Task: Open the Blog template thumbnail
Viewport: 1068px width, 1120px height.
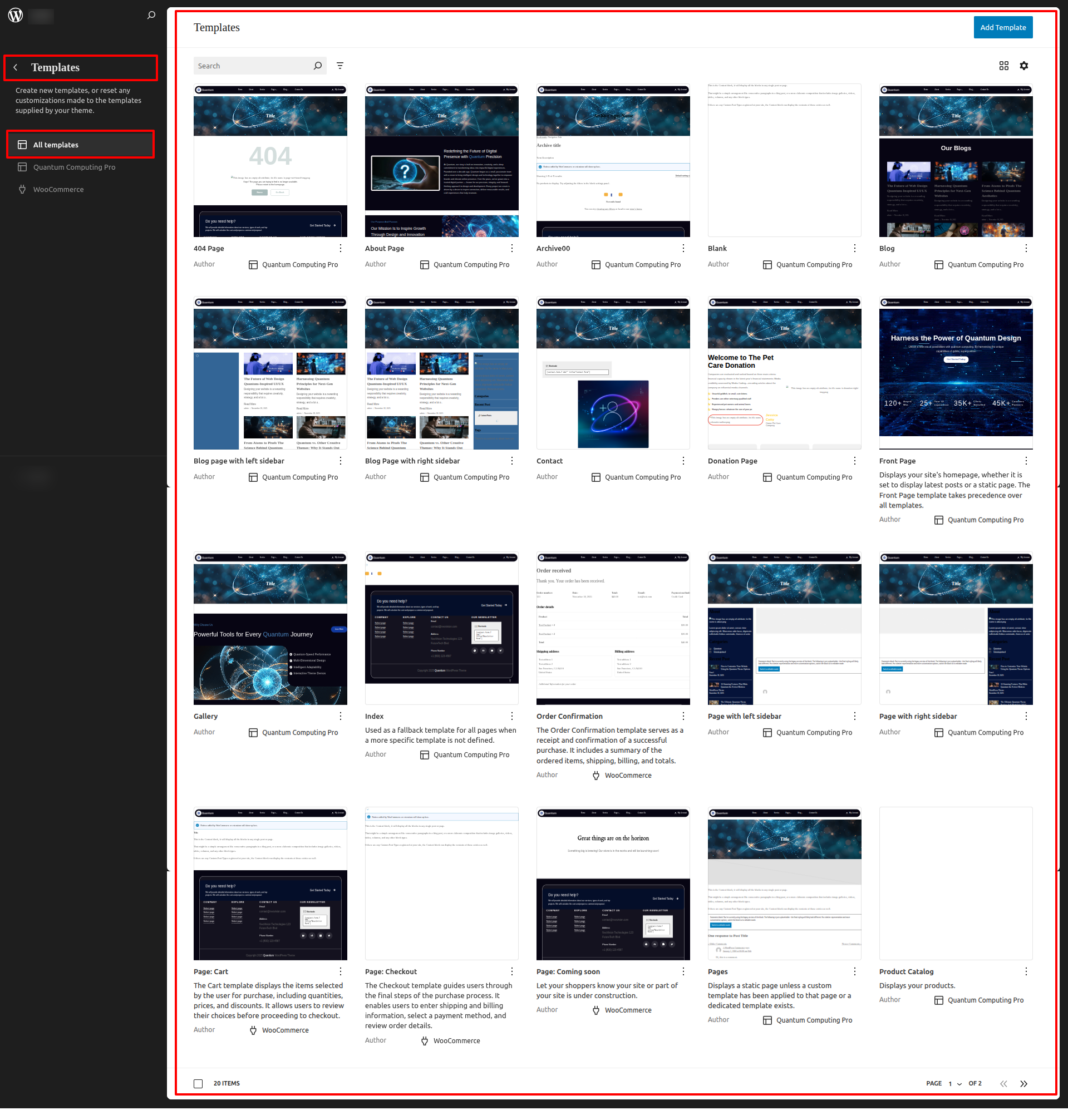Action: [x=955, y=160]
